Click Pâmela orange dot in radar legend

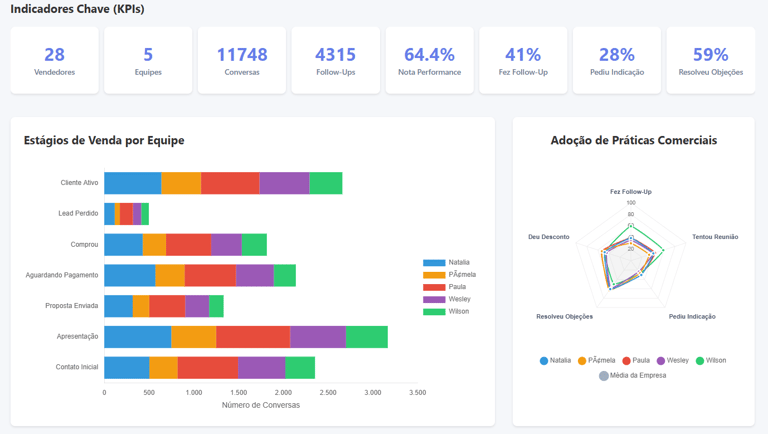coord(582,361)
